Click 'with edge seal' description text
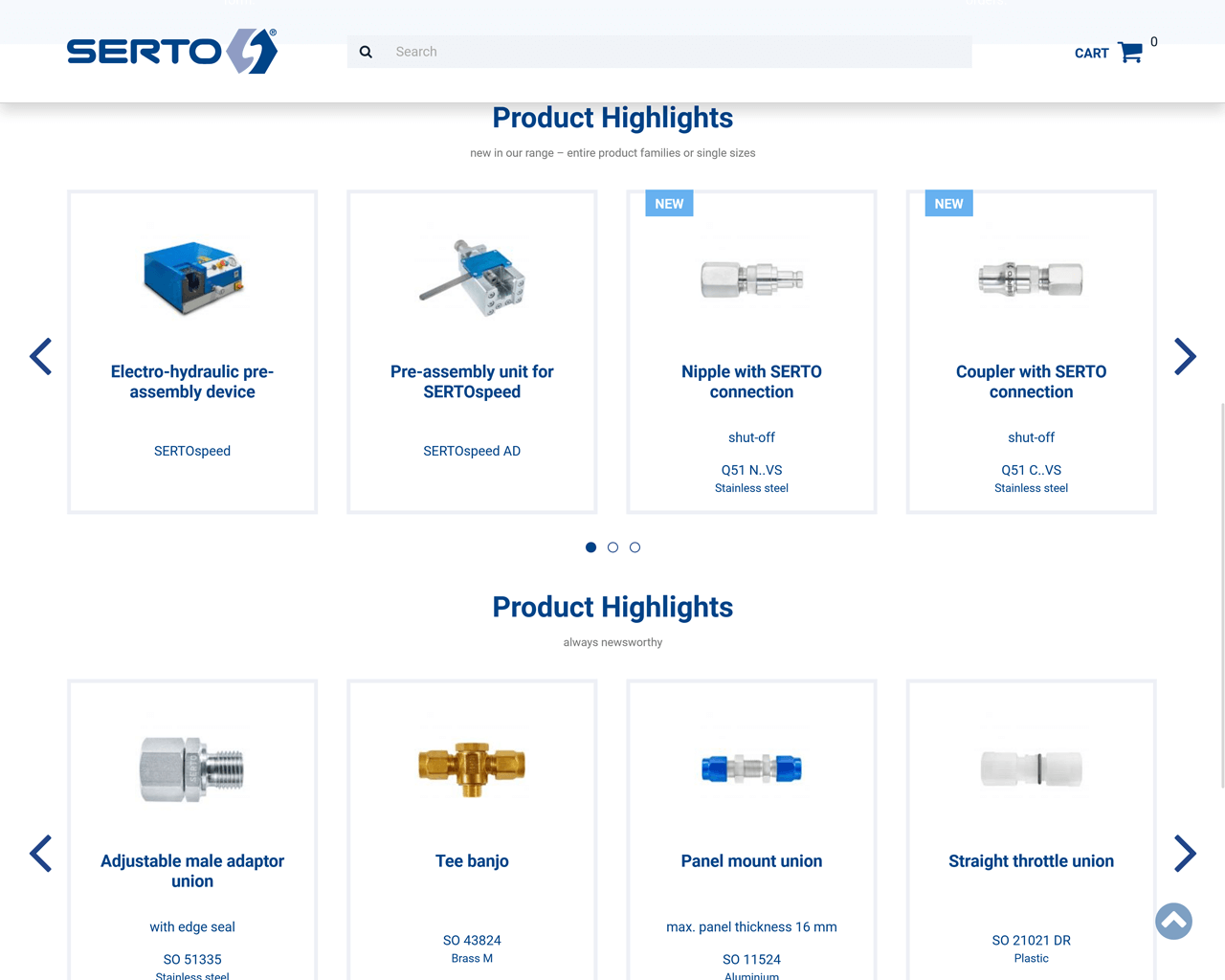 pos(192,926)
